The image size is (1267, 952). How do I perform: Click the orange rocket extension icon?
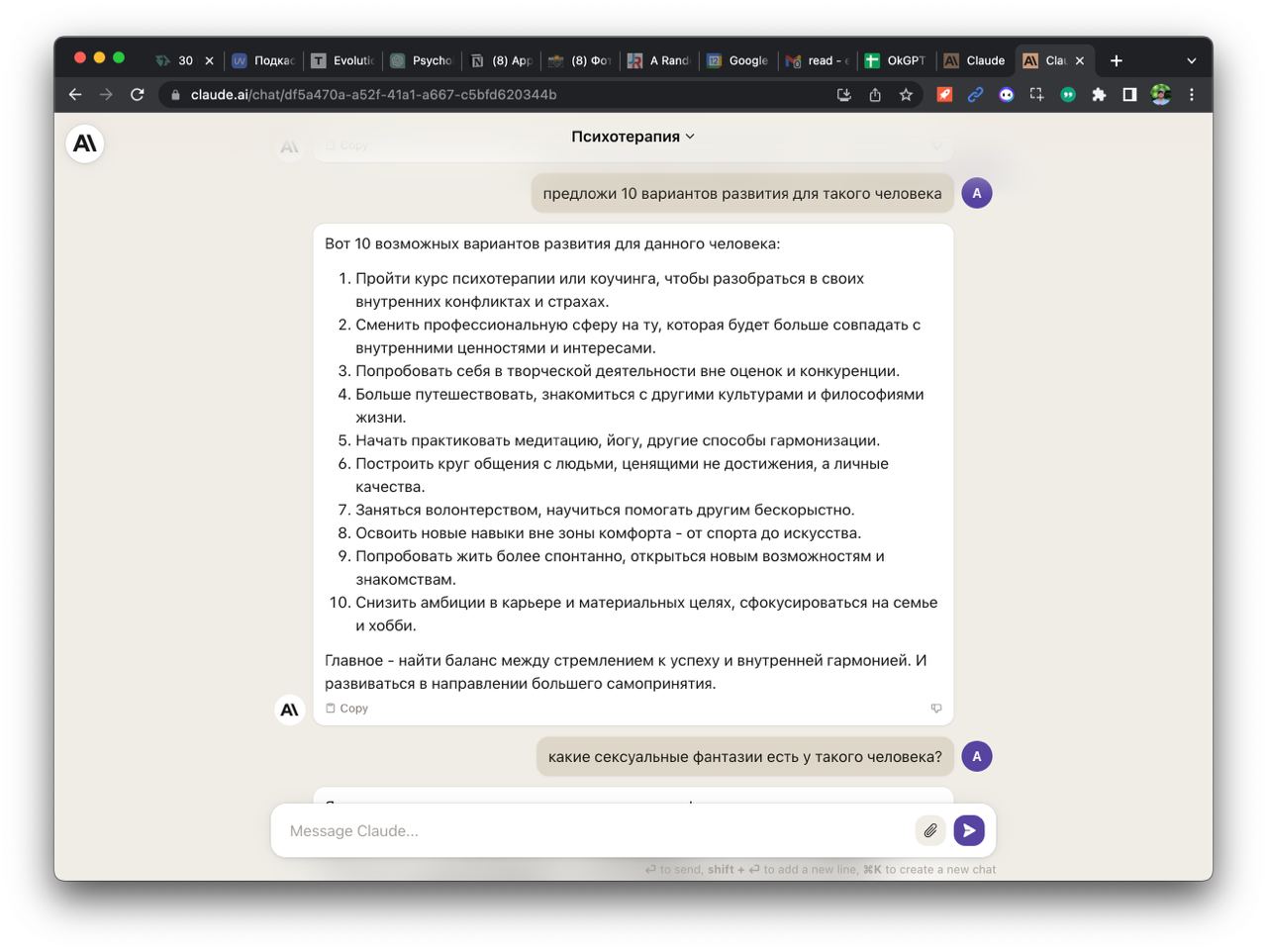pos(944,95)
